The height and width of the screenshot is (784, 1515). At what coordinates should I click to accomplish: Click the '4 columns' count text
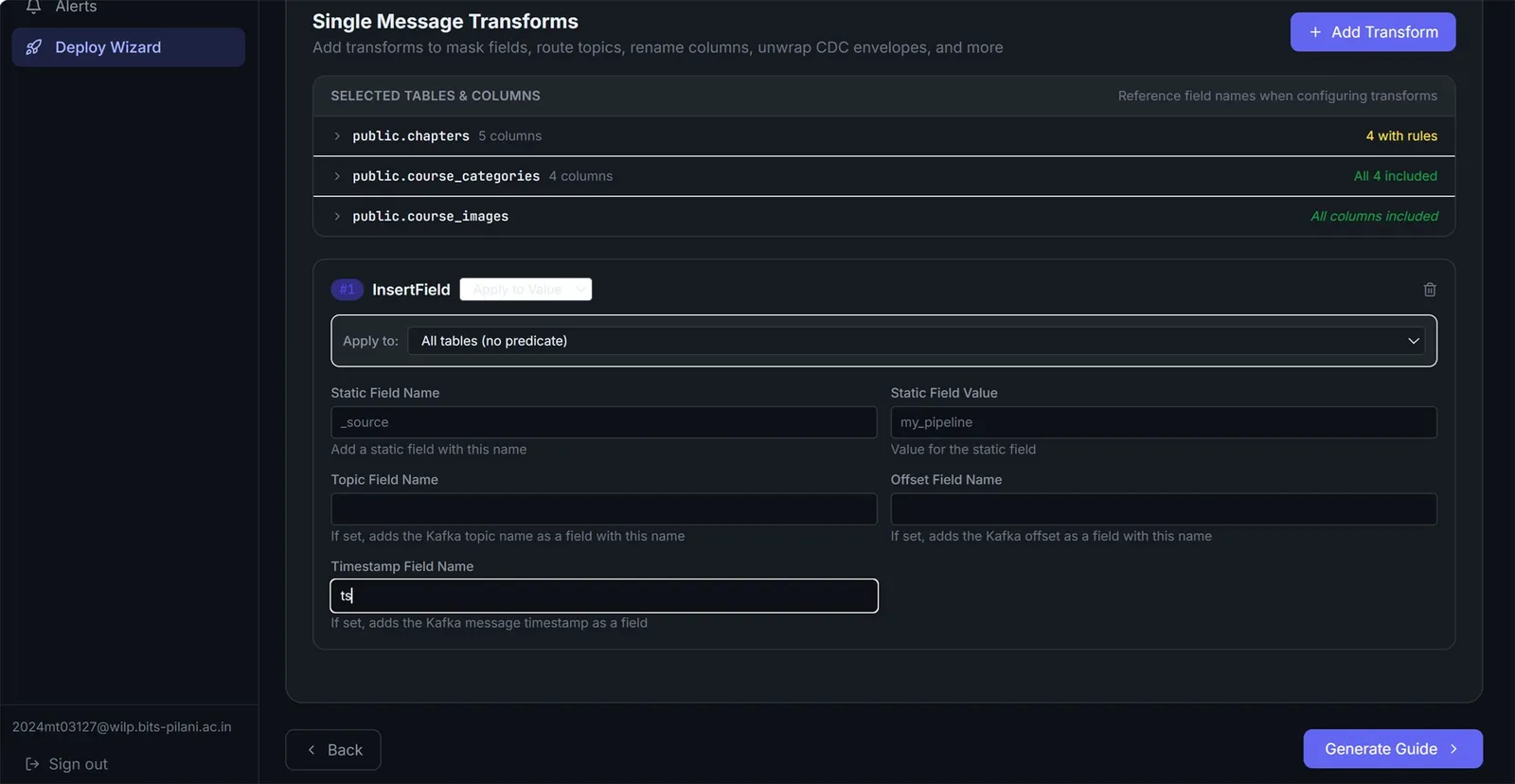pos(580,176)
